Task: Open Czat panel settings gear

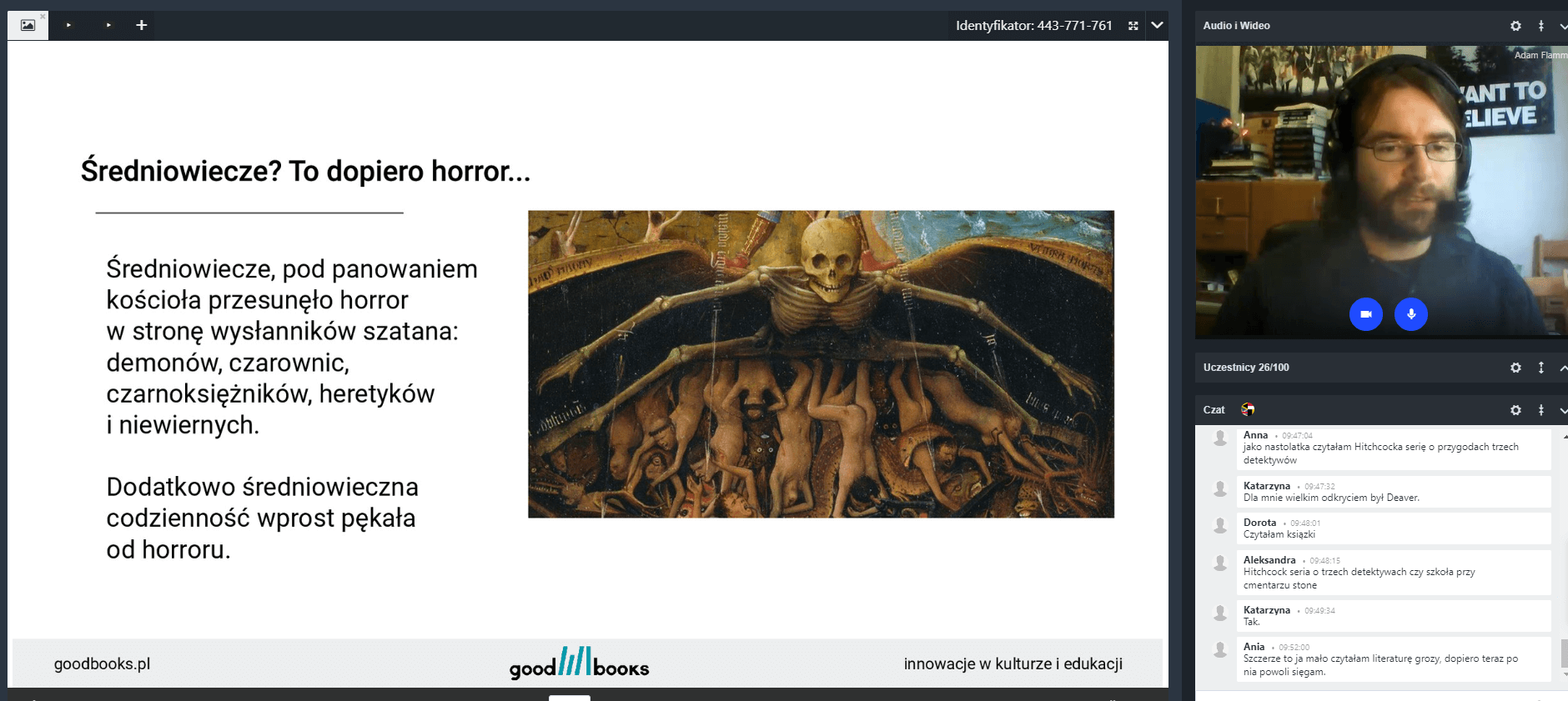Action: click(1515, 410)
